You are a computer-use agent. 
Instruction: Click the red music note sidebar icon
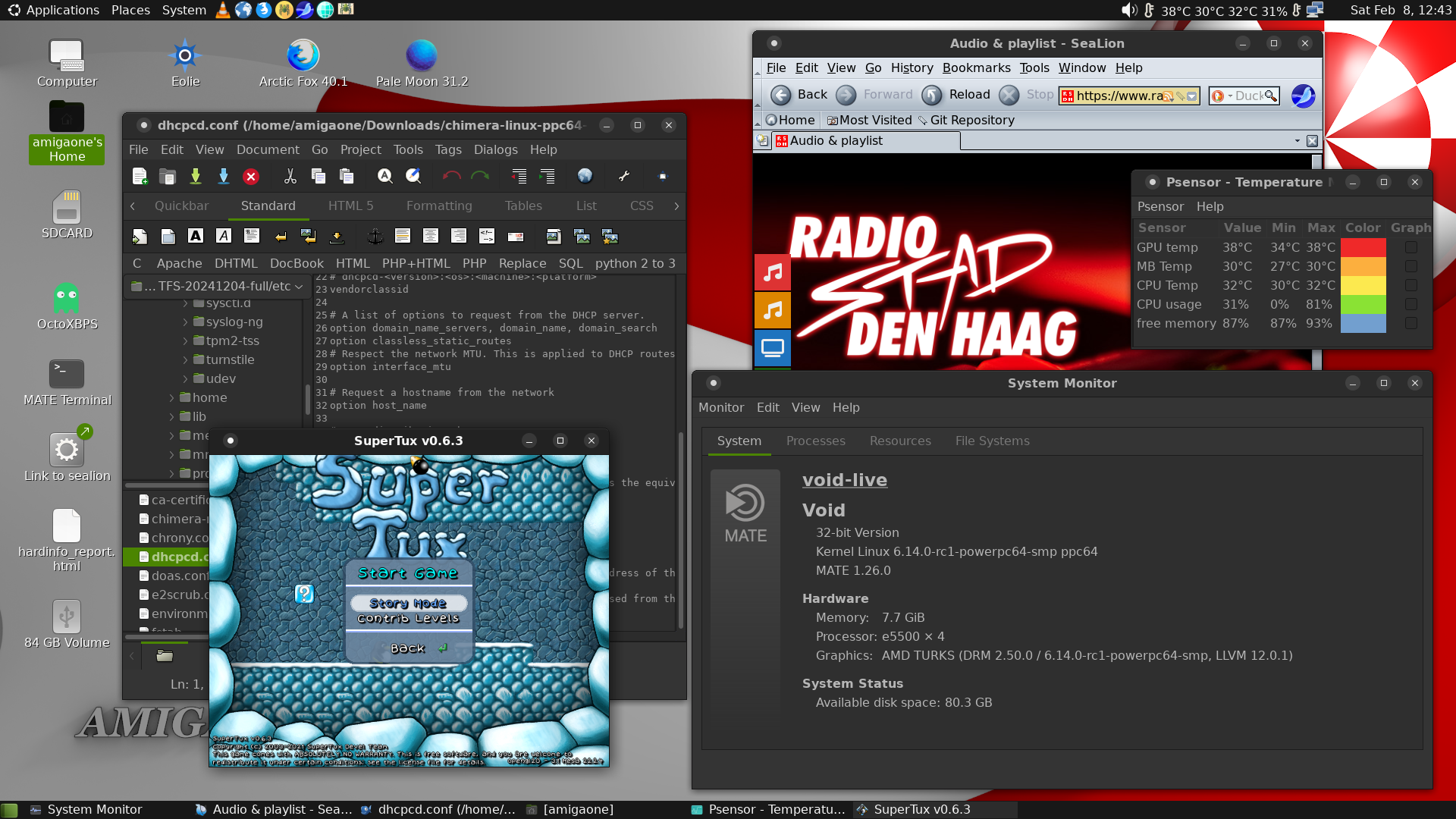point(773,273)
